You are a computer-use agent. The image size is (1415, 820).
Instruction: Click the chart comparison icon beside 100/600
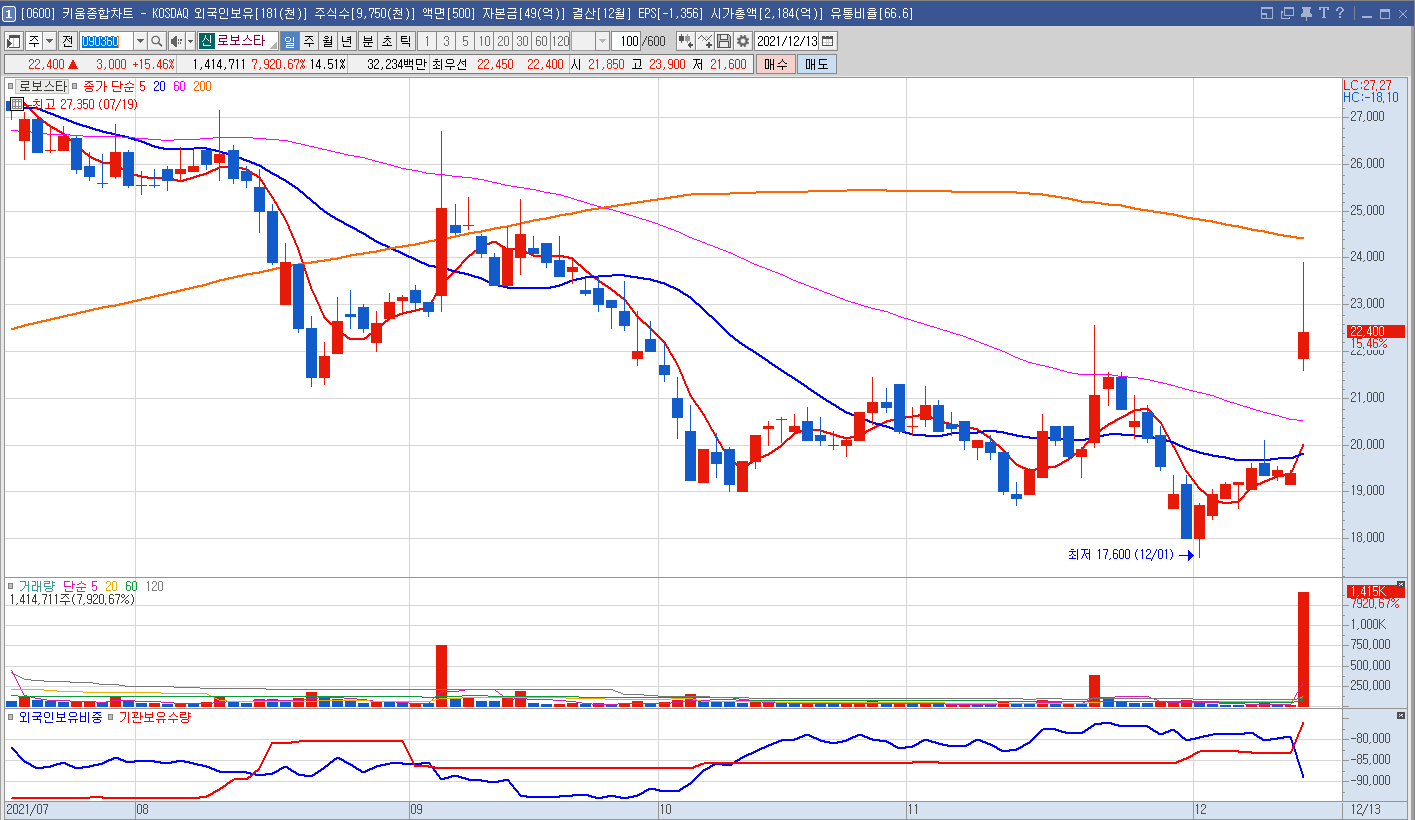(x=685, y=41)
